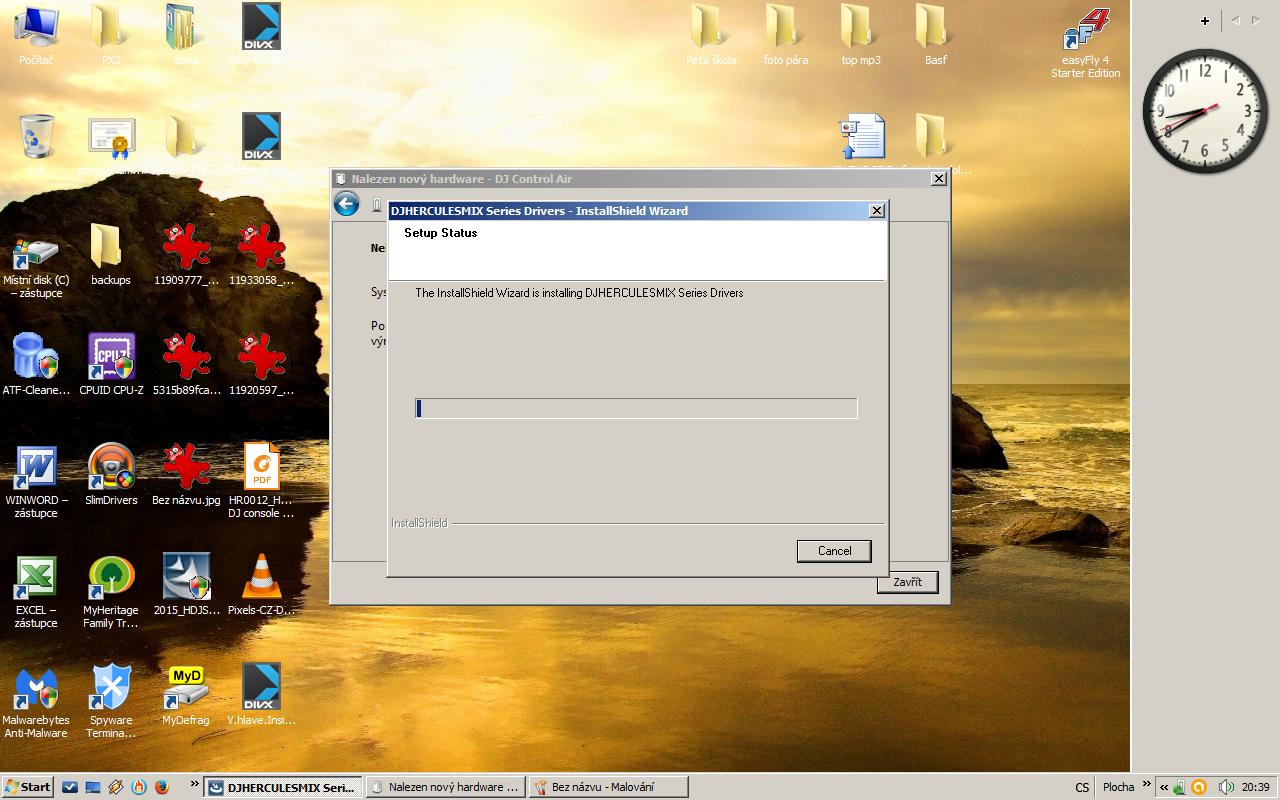Click Cancel in InstallShield Wizard
This screenshot has width=1280, height=800.
(834, 551)
